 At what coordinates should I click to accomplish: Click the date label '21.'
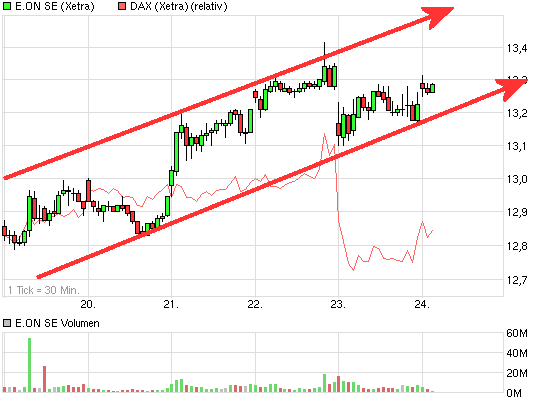tap(171, 304)
